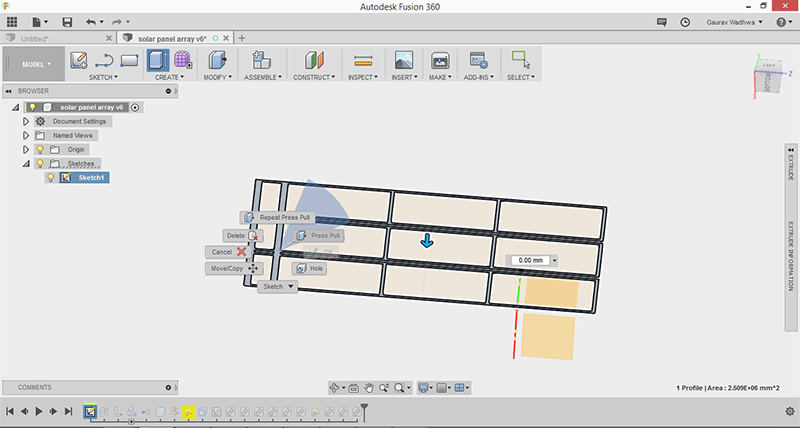800x428 pixels.
Task: Click the Create Sketch icon in toolbar
Action: point(79,60)
